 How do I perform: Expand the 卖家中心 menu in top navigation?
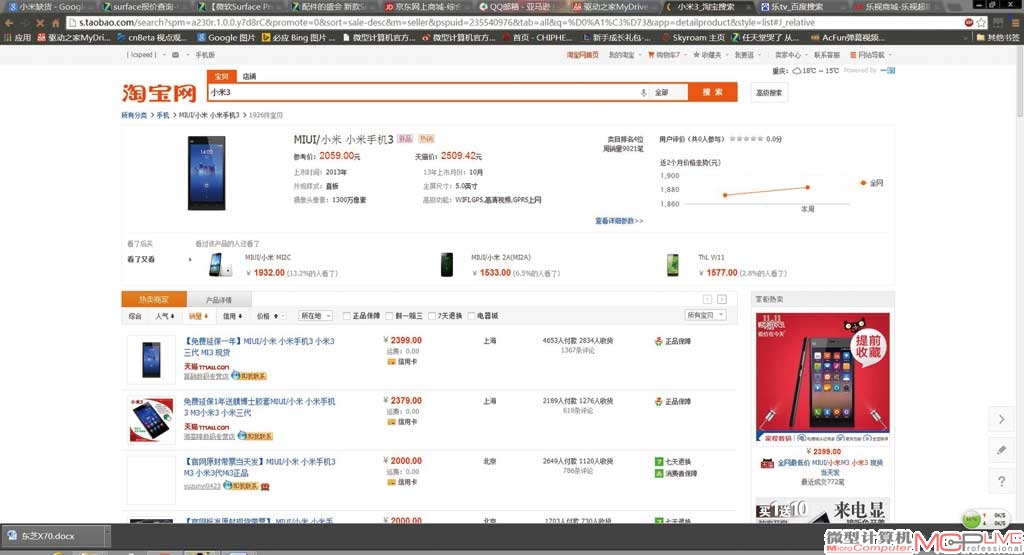pyautogui.click(x=790, y=55)
